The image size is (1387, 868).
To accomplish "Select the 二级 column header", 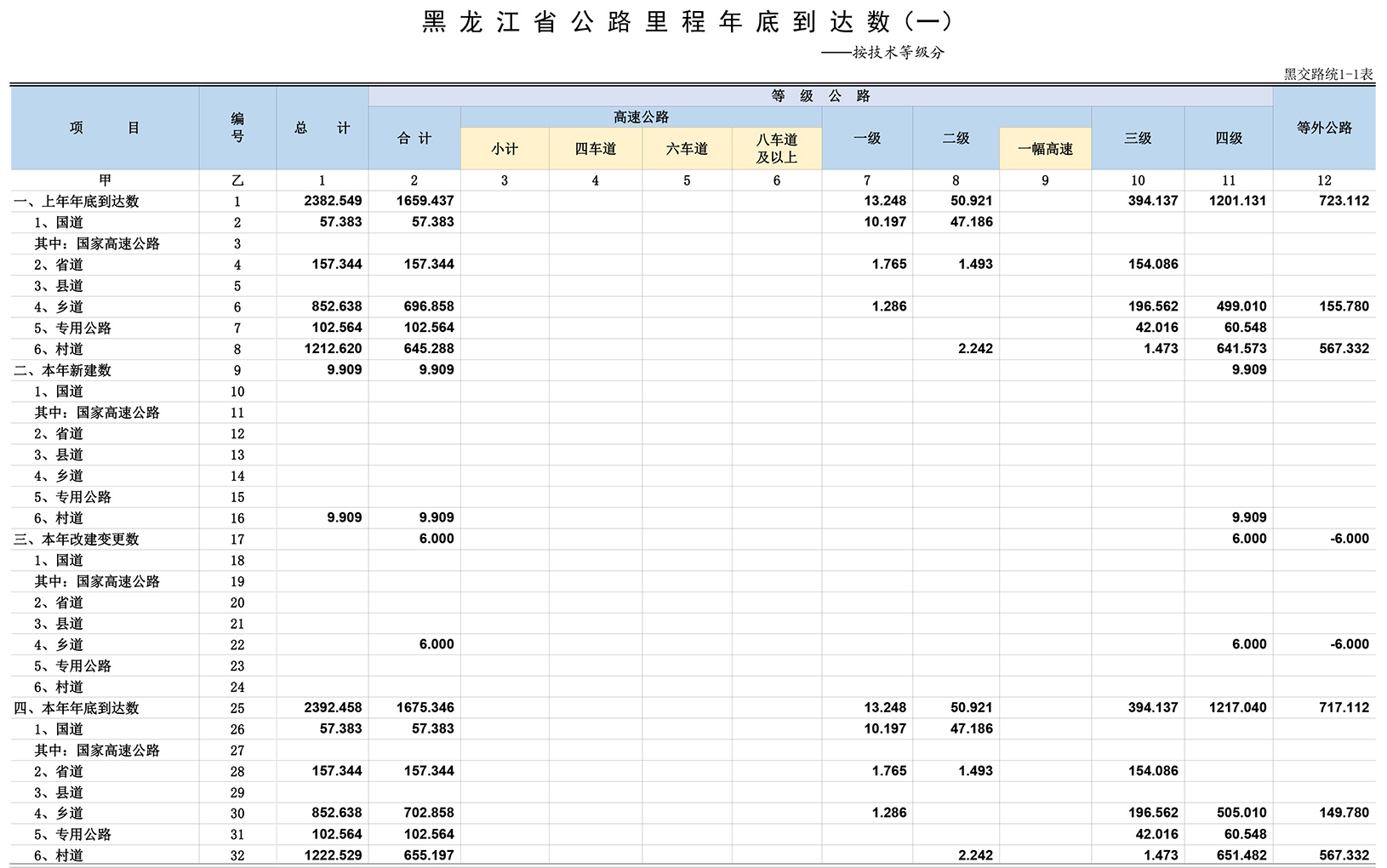I will (x=956, y=138).
